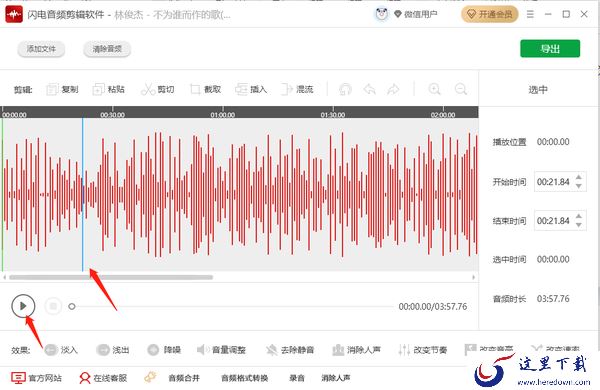
Task: Open the Audio Merge (音频合并) tool
Action: point(184,378)
